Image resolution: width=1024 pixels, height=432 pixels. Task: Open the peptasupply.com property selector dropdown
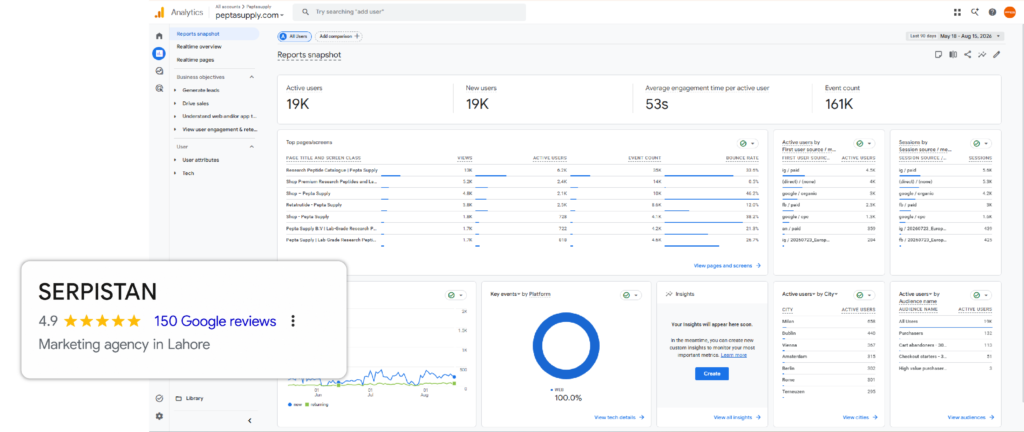(x=249, y=15)
